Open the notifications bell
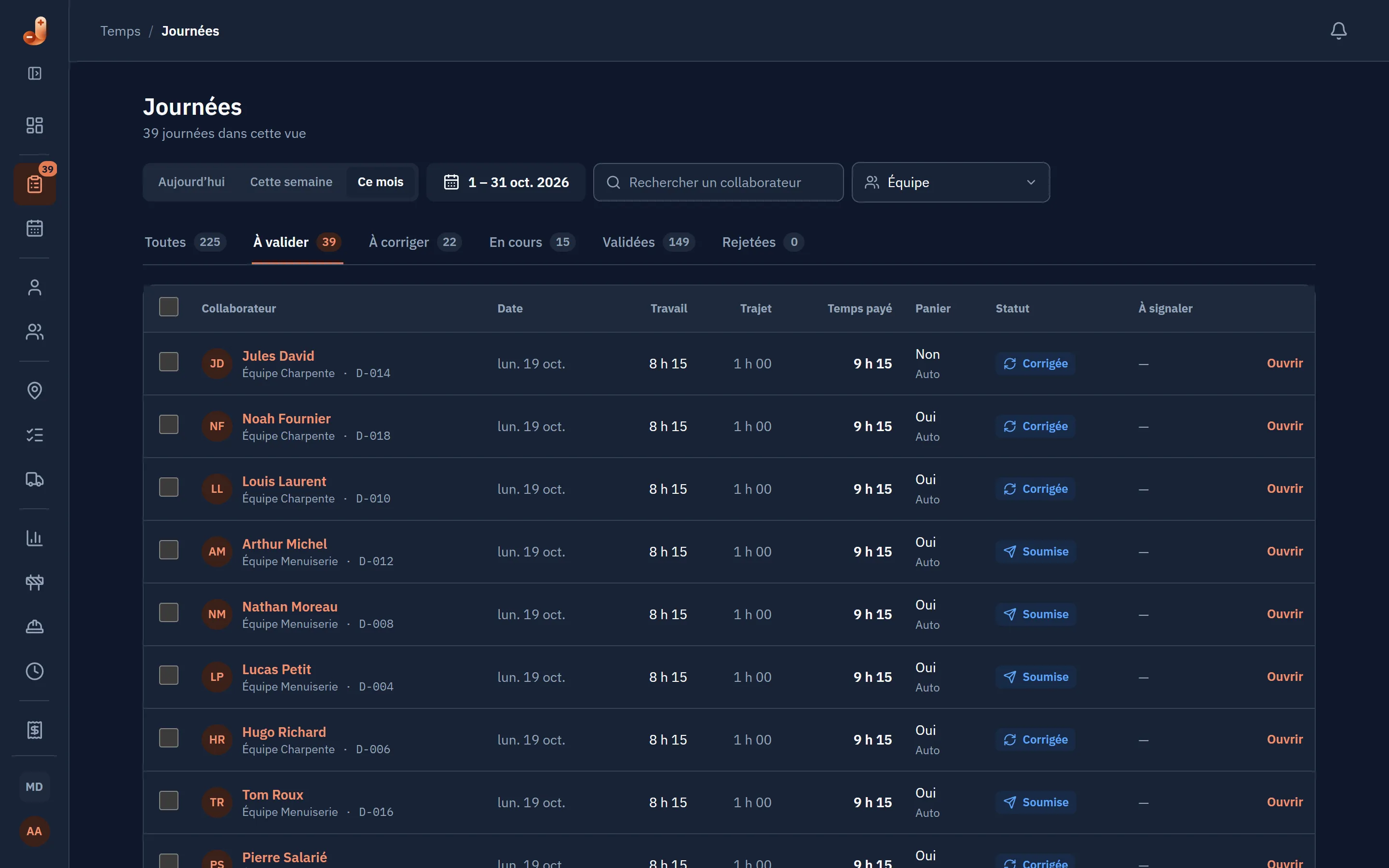 [1338, 30]
